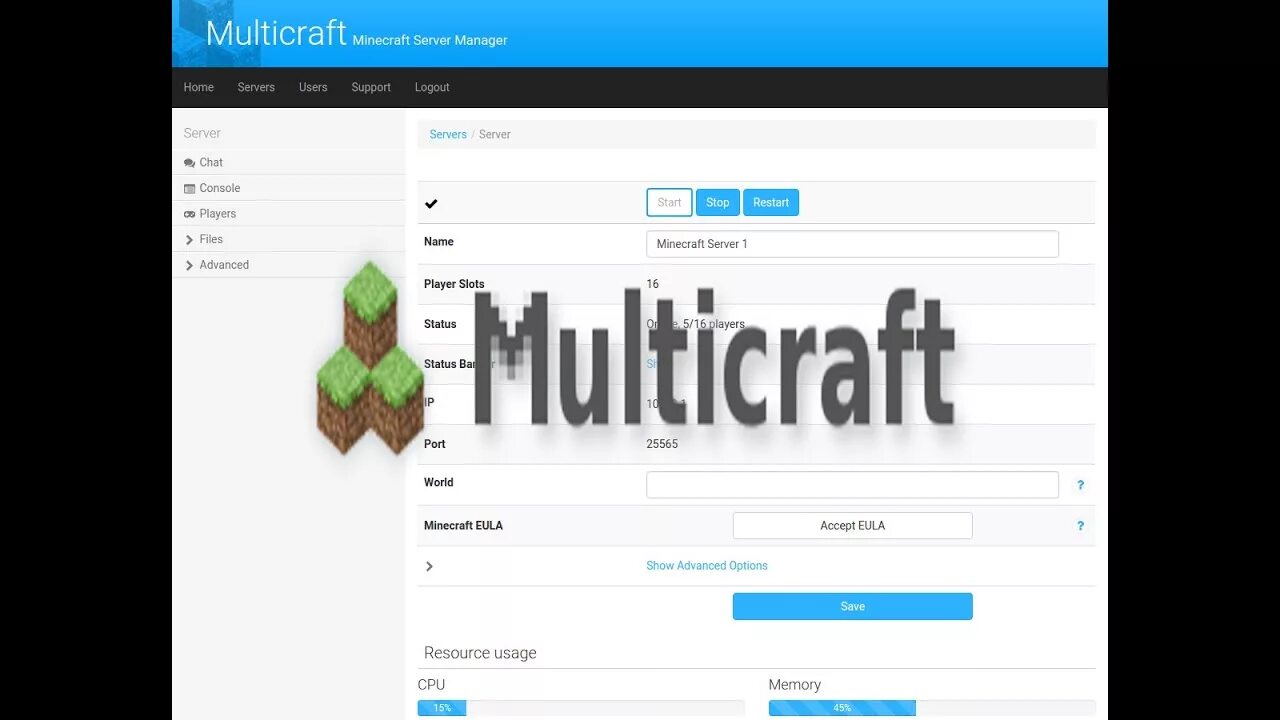Click the World input field
Screen dimensions: 1280x720
click(853, 485)
